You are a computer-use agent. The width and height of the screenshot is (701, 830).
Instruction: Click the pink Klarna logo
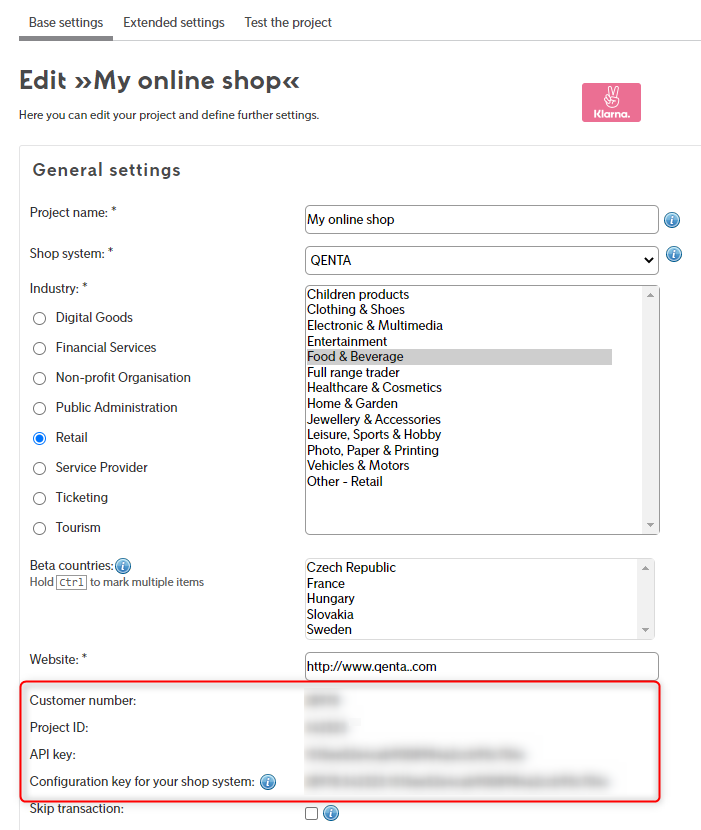(611, 103)
